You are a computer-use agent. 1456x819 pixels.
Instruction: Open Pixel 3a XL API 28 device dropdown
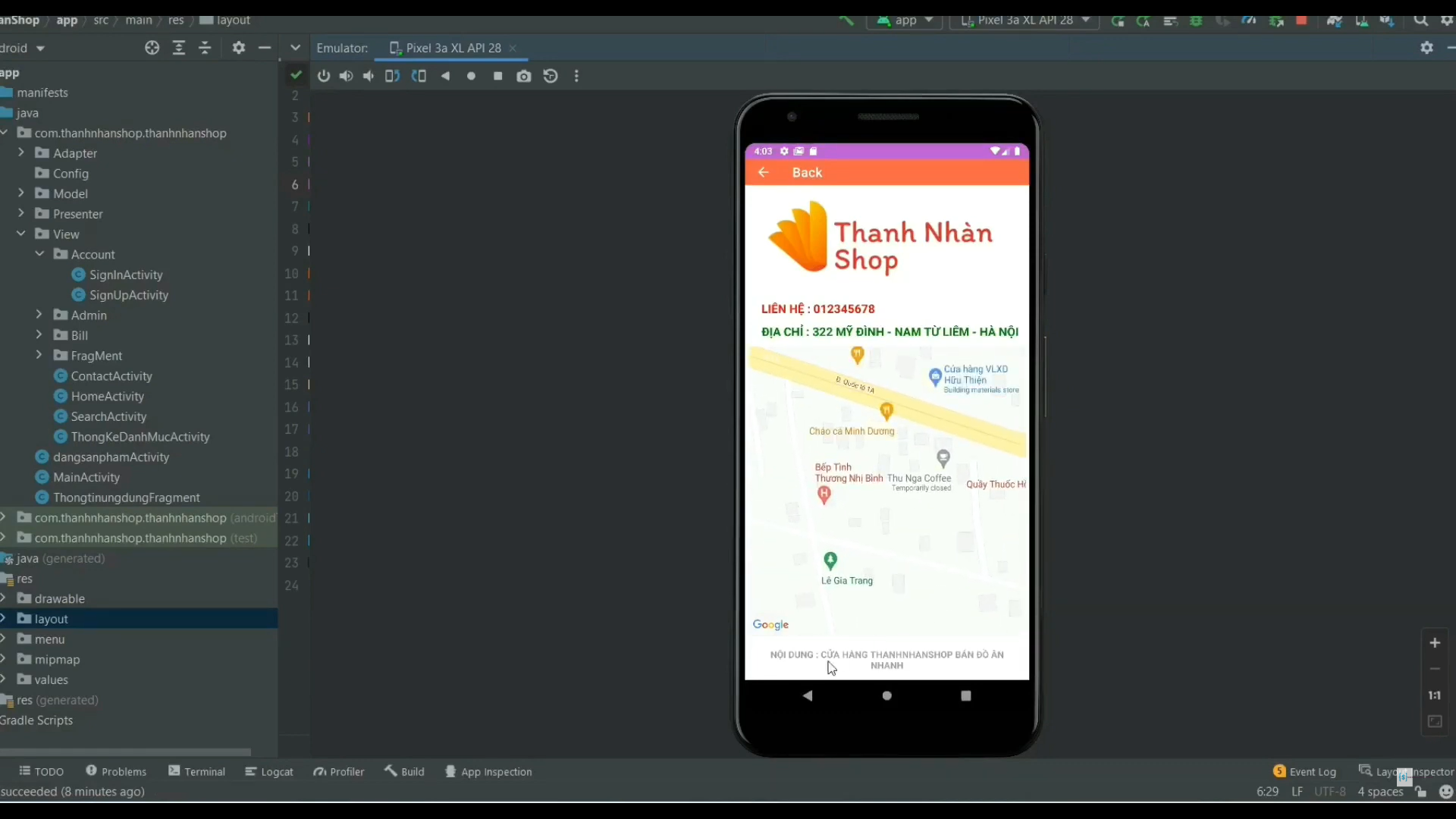pyautogui.click(x=1025, y=20)
